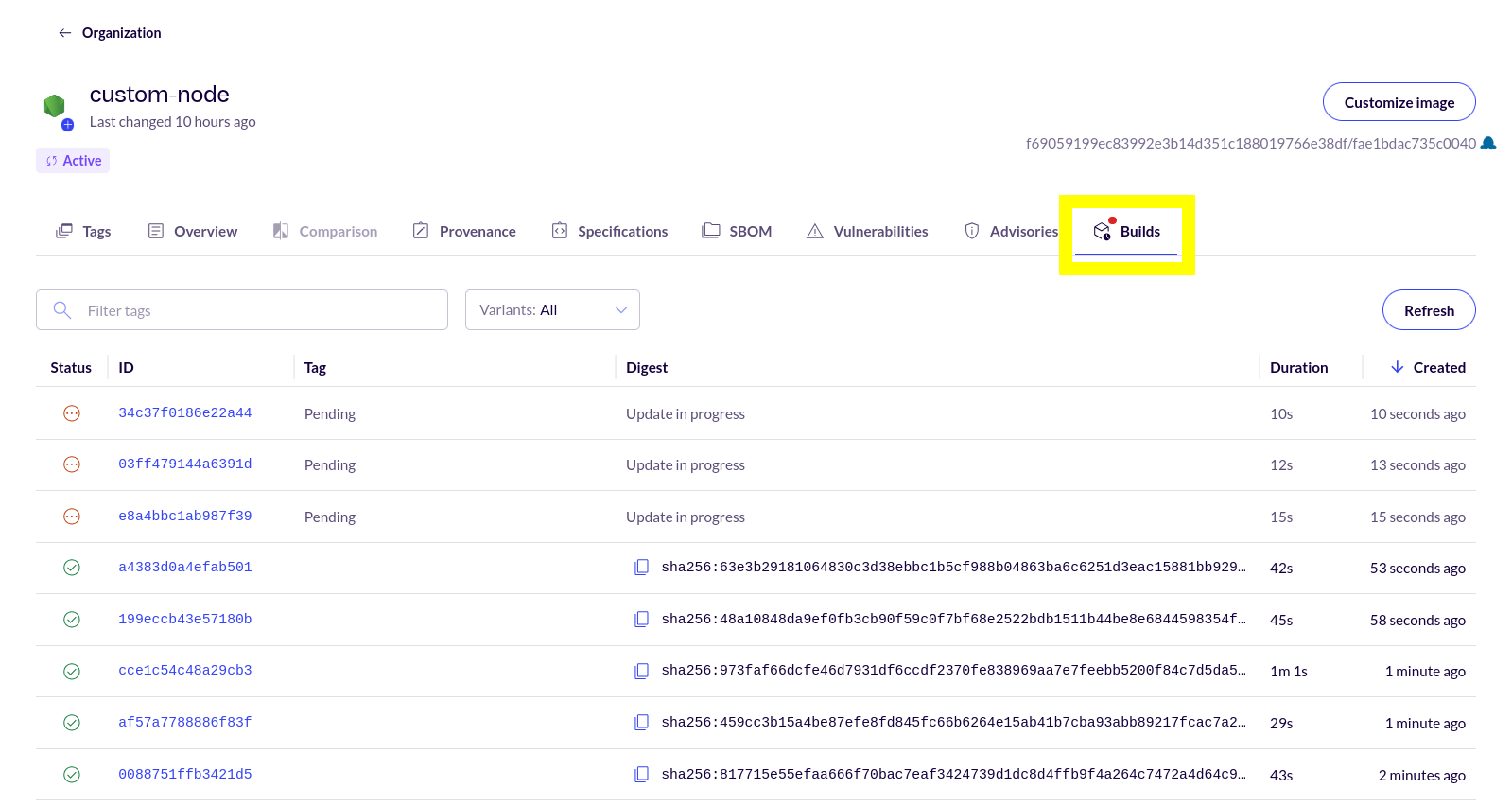
Task: Click pending status icon for build 34c37f0186e22a44
Action: [x=72, y=413]
